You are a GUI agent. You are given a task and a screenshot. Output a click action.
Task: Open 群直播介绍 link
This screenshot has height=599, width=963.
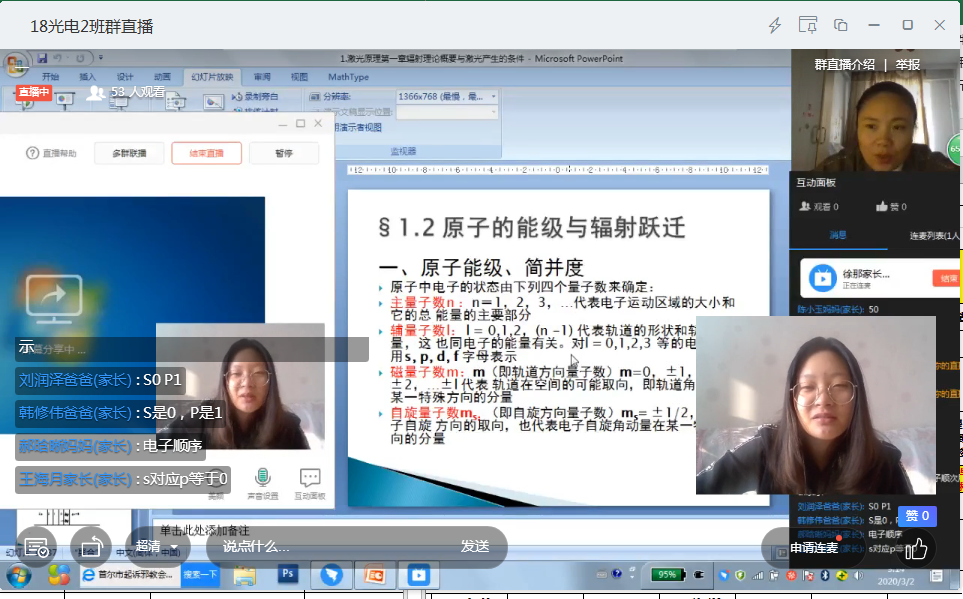(x=844, y=65)
